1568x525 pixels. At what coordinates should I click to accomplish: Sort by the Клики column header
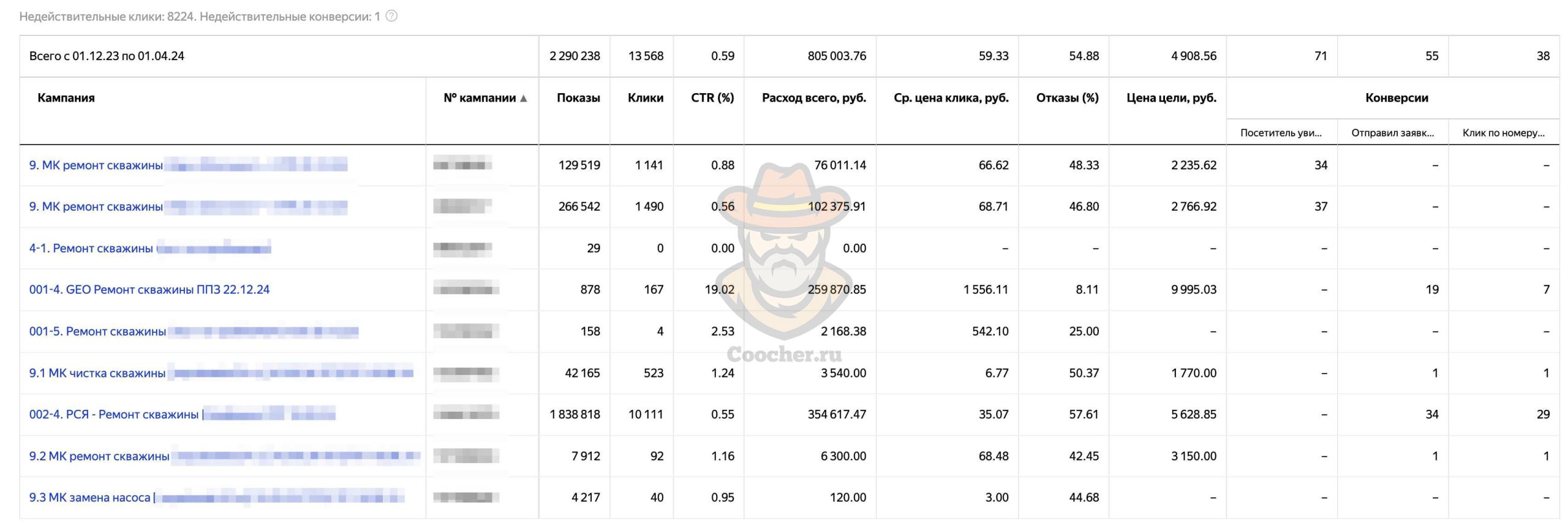coord(645,98)
